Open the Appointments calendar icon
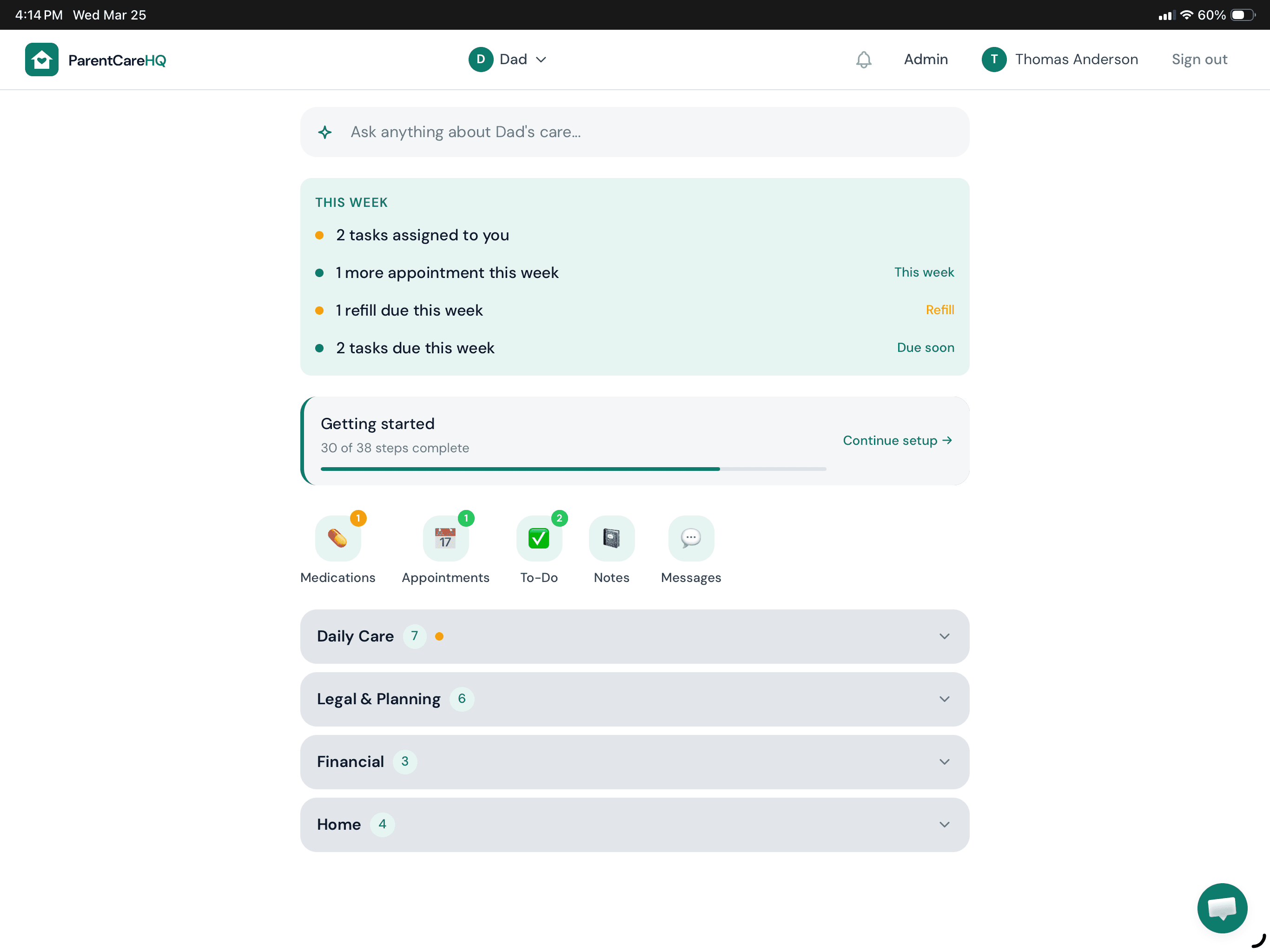 pyautogui.click(x=445, y=538)
